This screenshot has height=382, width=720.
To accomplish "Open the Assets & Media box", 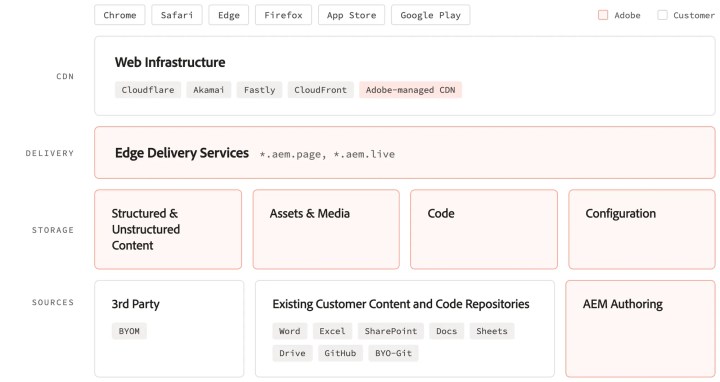I will pos(326,229).
